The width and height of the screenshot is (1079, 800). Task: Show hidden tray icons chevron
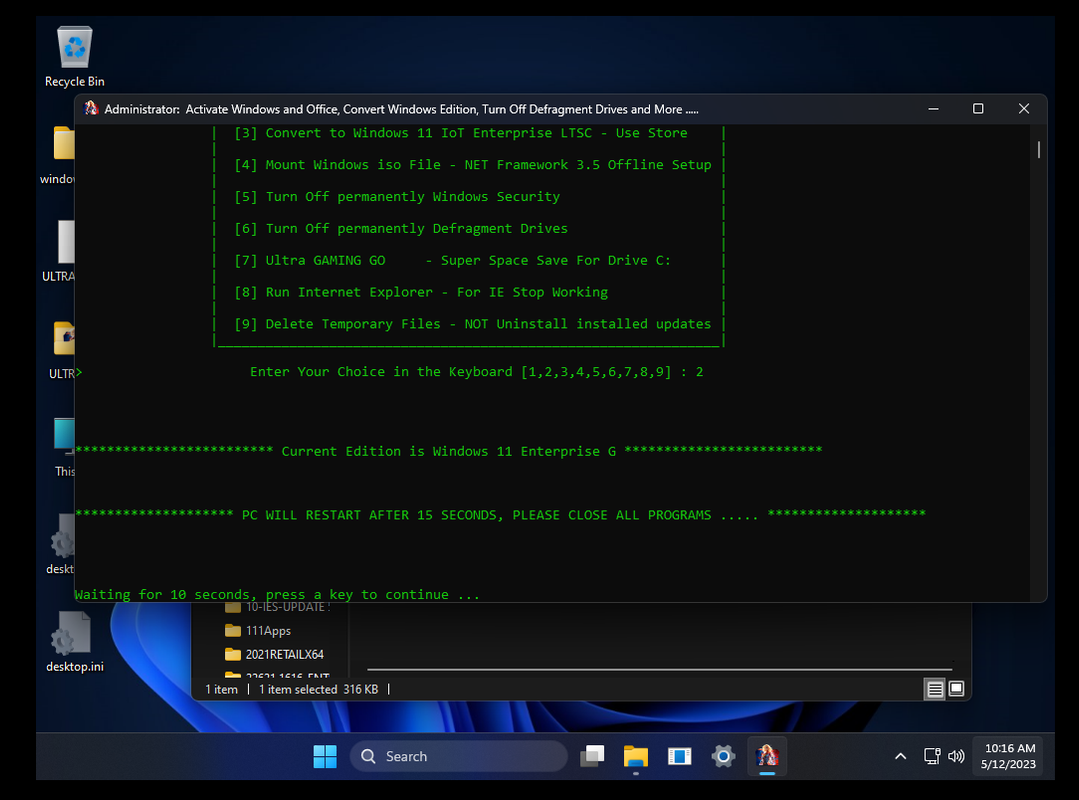900,756
